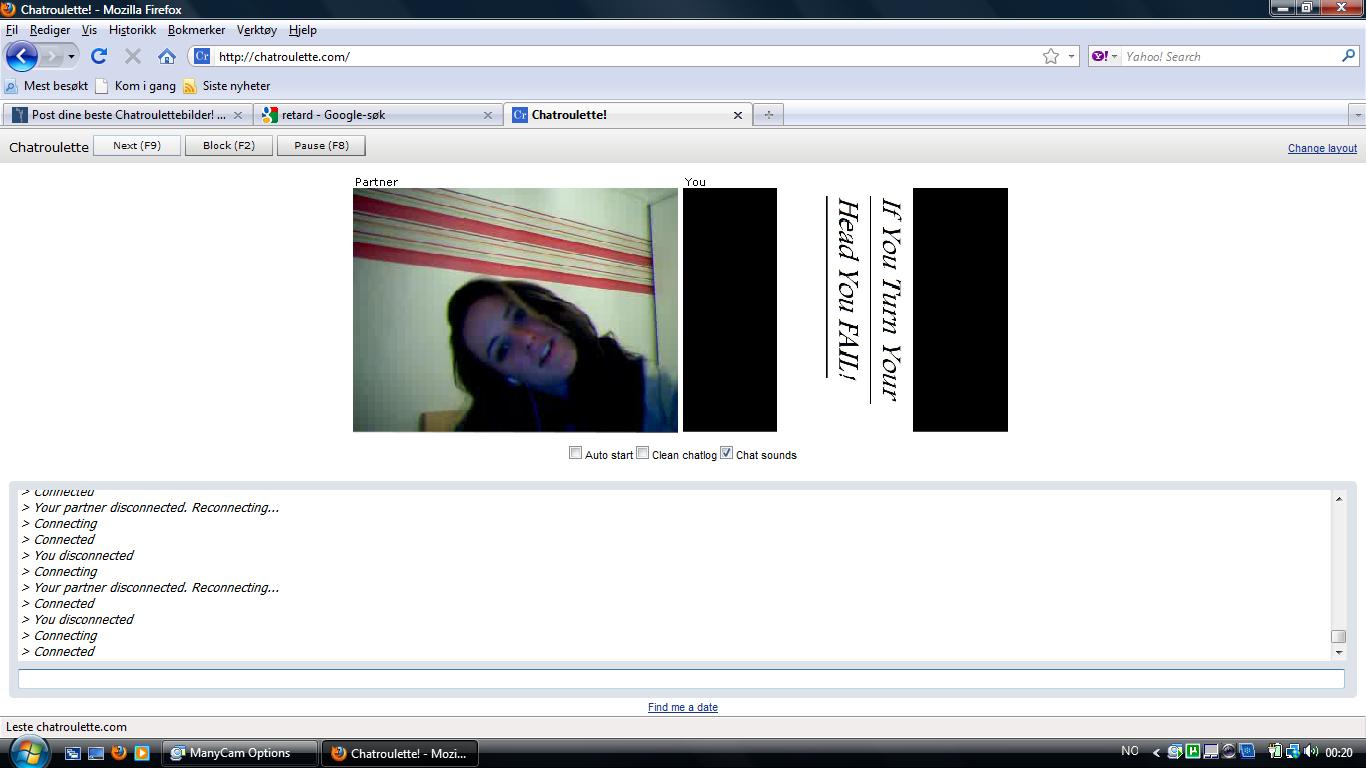Open the Historikk menu
The image size is (1366, 768).
tap(132, 30)
